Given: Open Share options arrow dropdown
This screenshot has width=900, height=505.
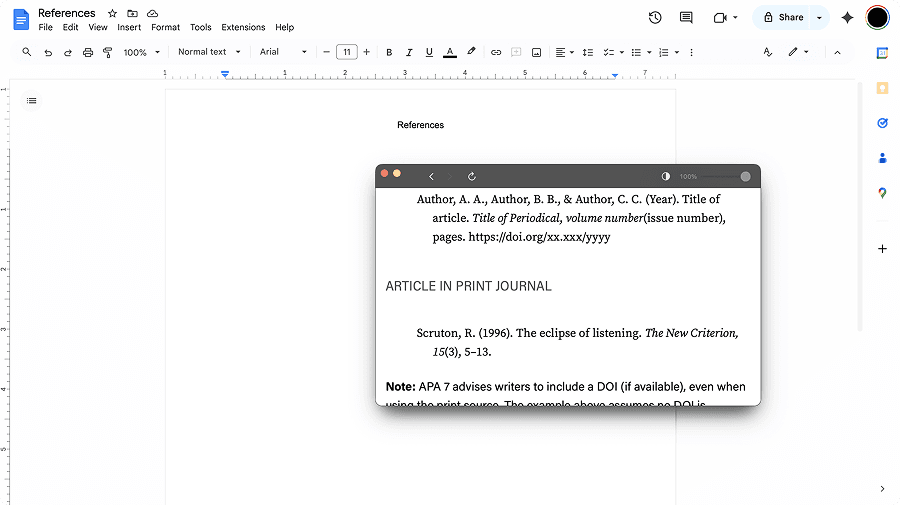Looking at the screenshot, I should (x=819, y=18).
